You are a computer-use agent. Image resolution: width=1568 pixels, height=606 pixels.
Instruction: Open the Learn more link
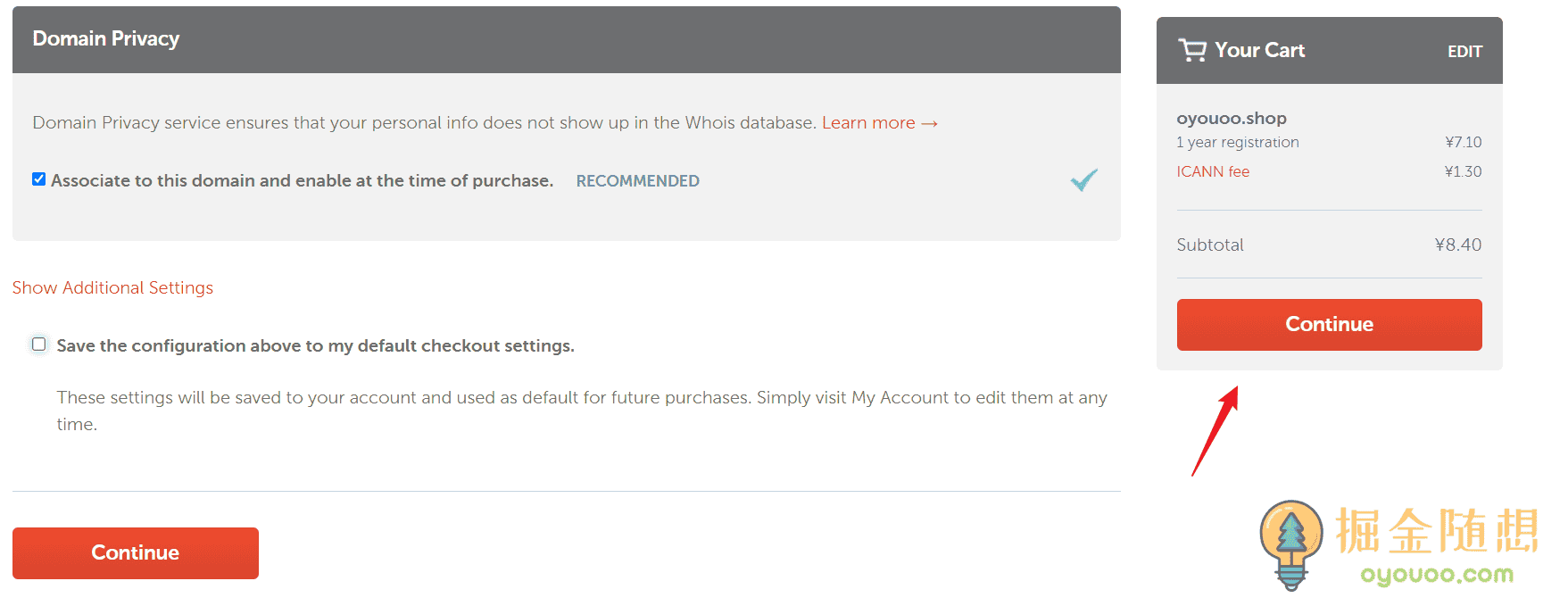coord(868,123)
